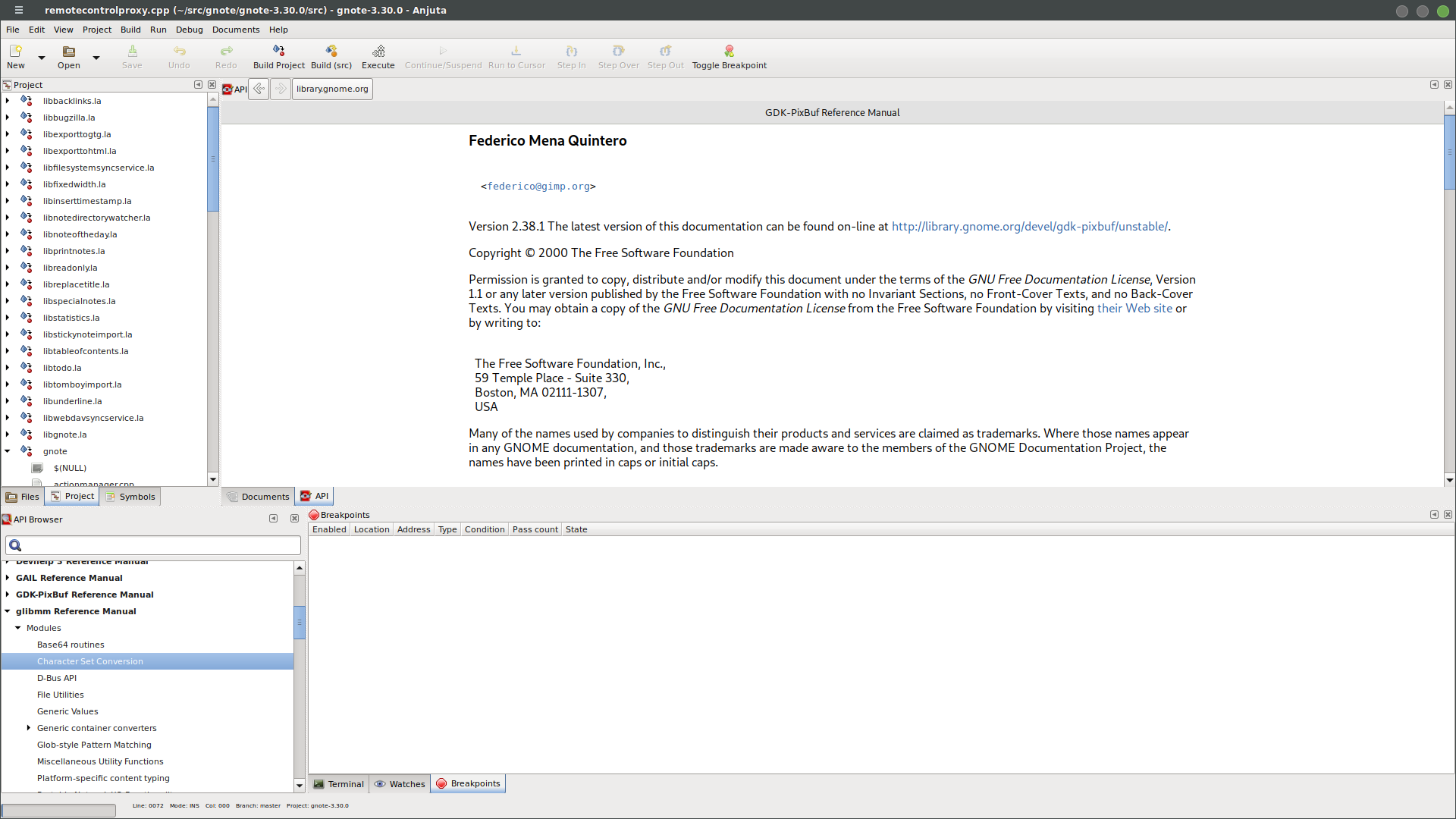
Task: Open the Build menu
Action: tap(130, 30)
